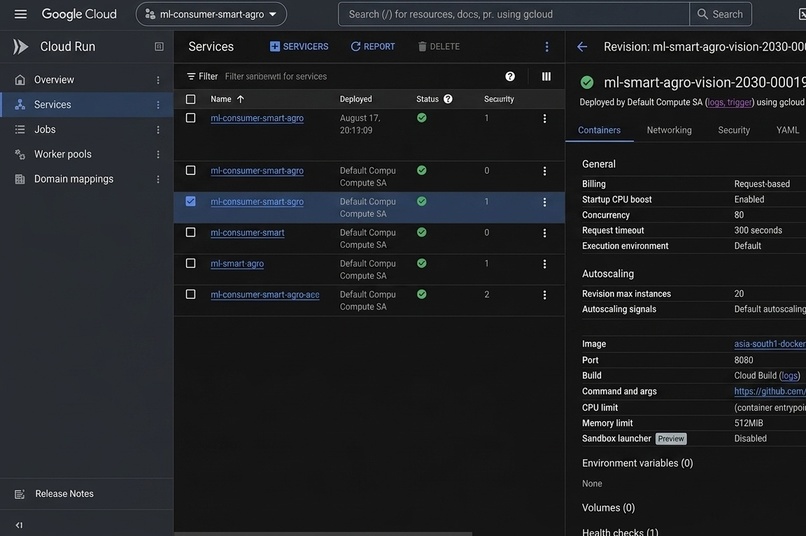Check the box for ml-consumer-smart-agro with security 0
Image resolution: width=806 pixels, height=536 pixels.
tap(191, 171)
